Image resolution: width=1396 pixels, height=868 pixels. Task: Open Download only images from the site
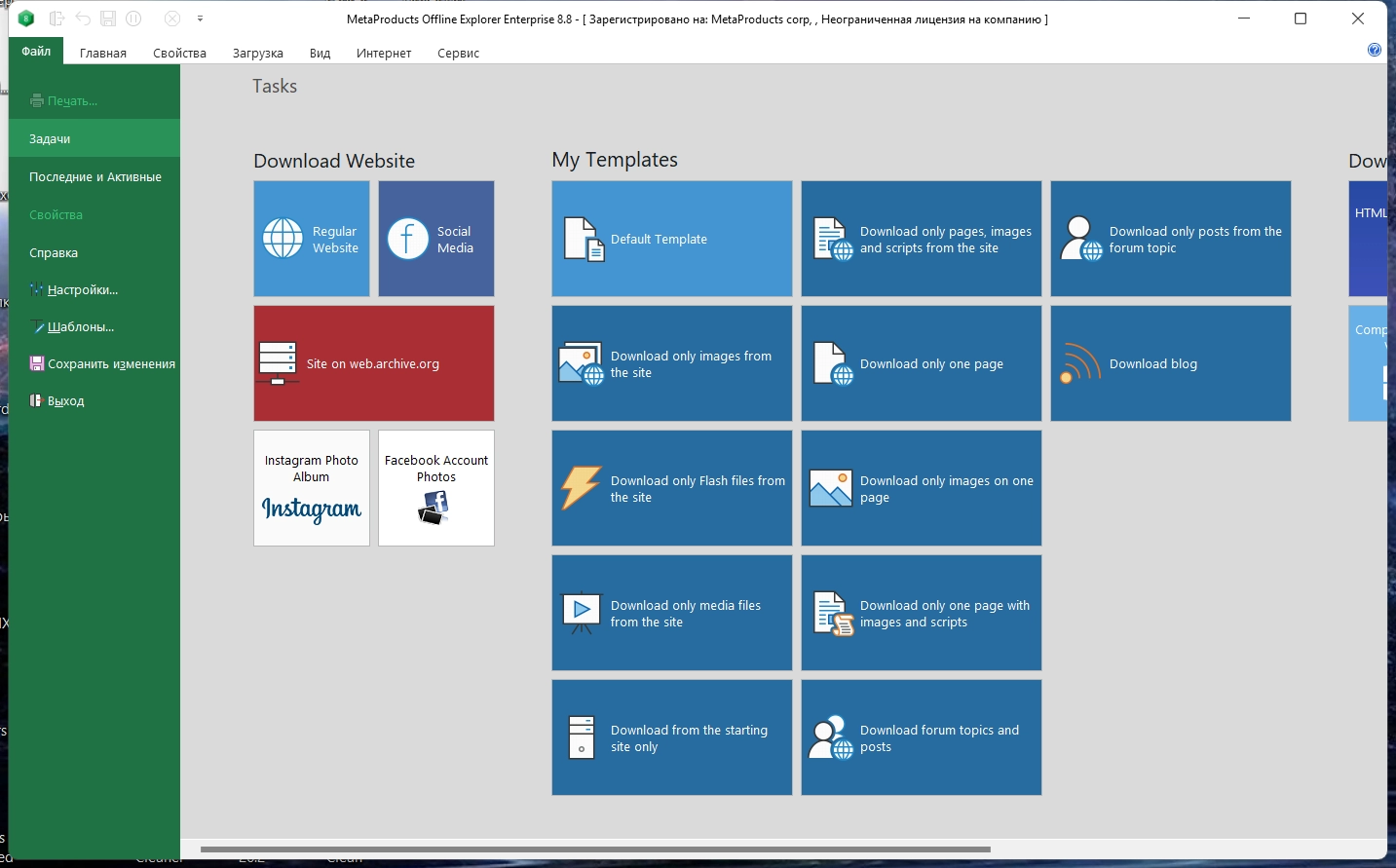click(x=672, y=363)
